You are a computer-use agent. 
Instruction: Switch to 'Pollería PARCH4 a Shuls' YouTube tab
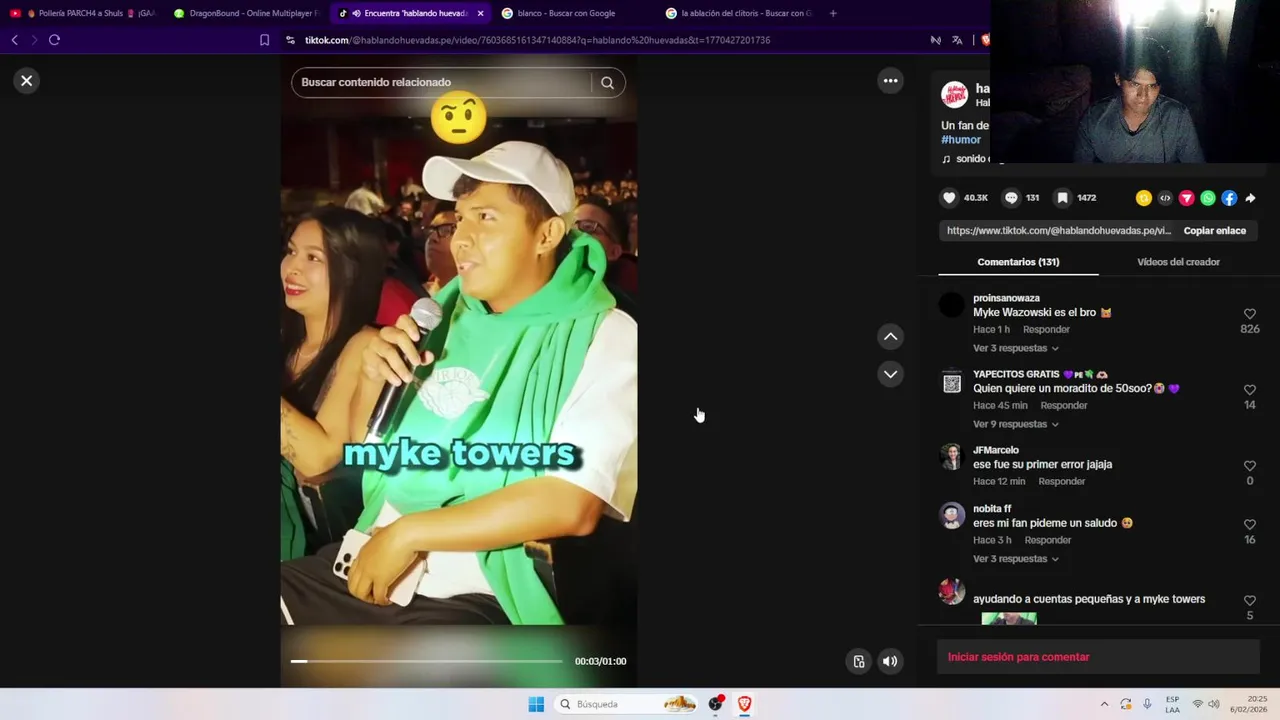[x=82, y=13]
